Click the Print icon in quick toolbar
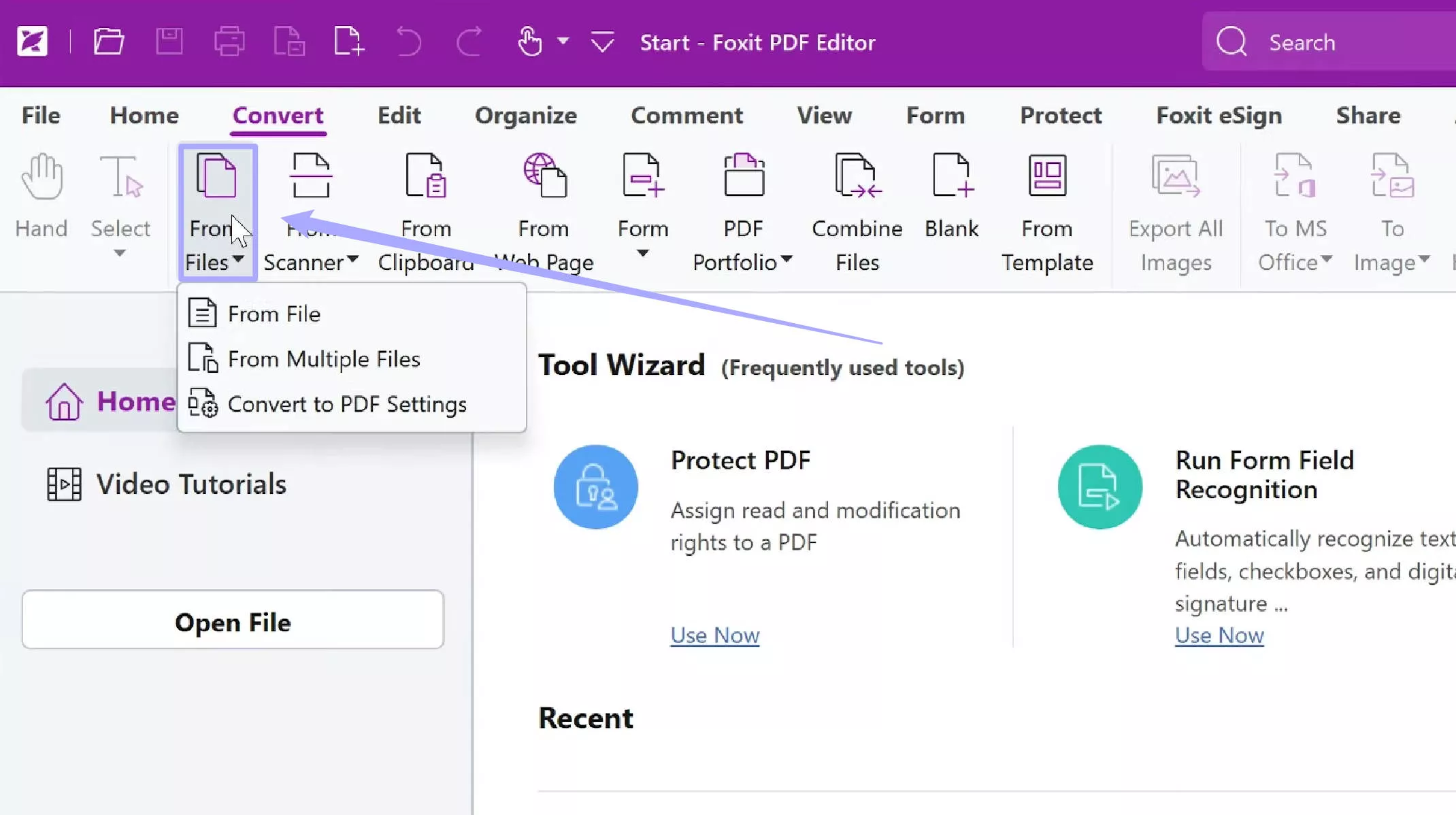This screenshot has height=815, width=1456. 229,41
